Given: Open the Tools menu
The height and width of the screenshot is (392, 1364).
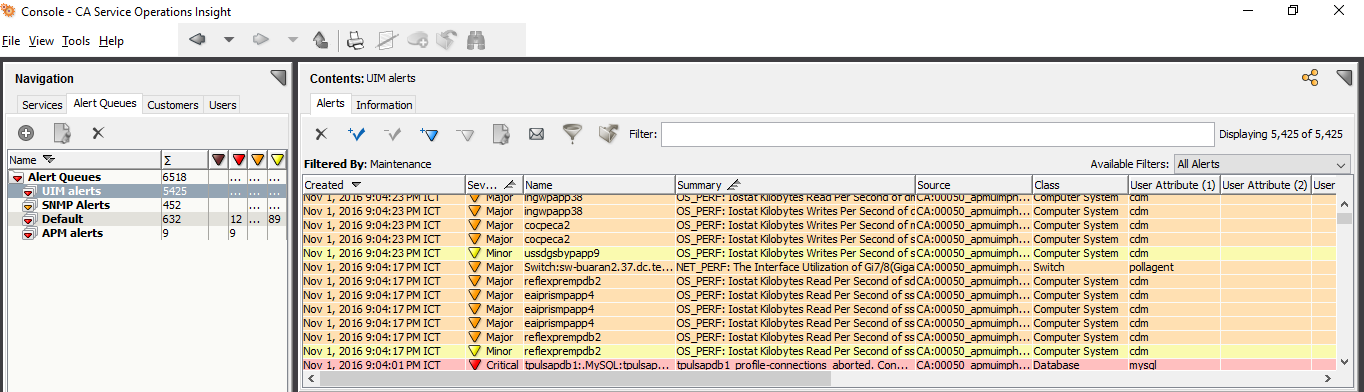Looking at the screenshot, I should [76, 41].
